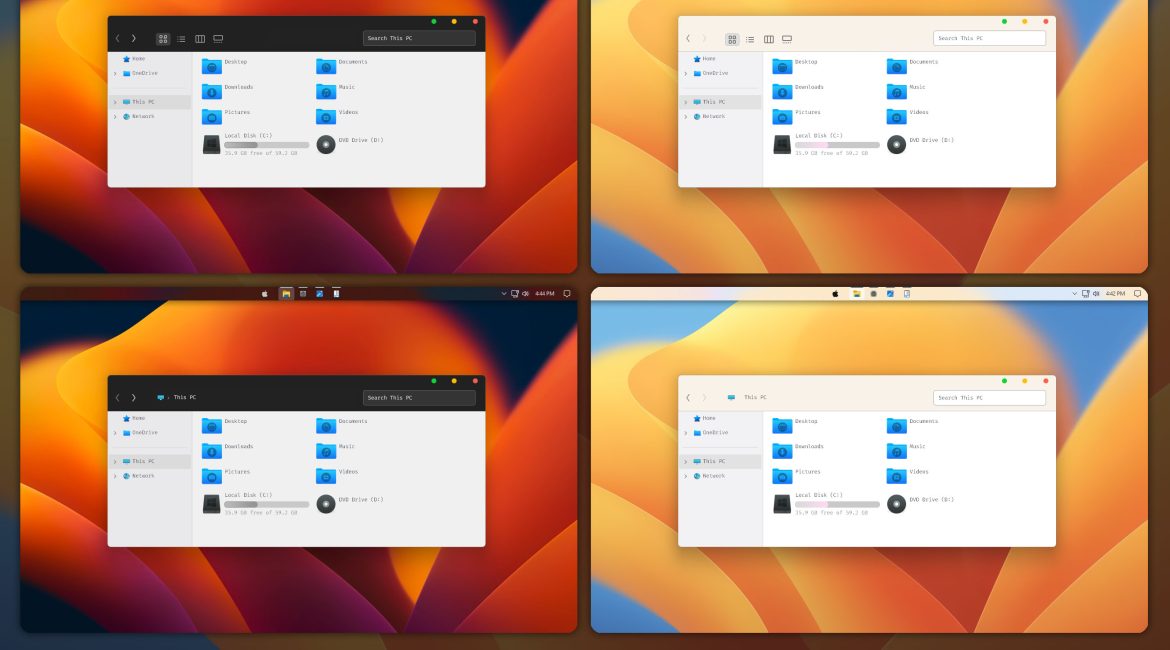Click the Apple logo in the dark taskbar
Image resolution: width=1170 pixels, height=650 pixels.
pyautogui.click(x=265, y=294)
